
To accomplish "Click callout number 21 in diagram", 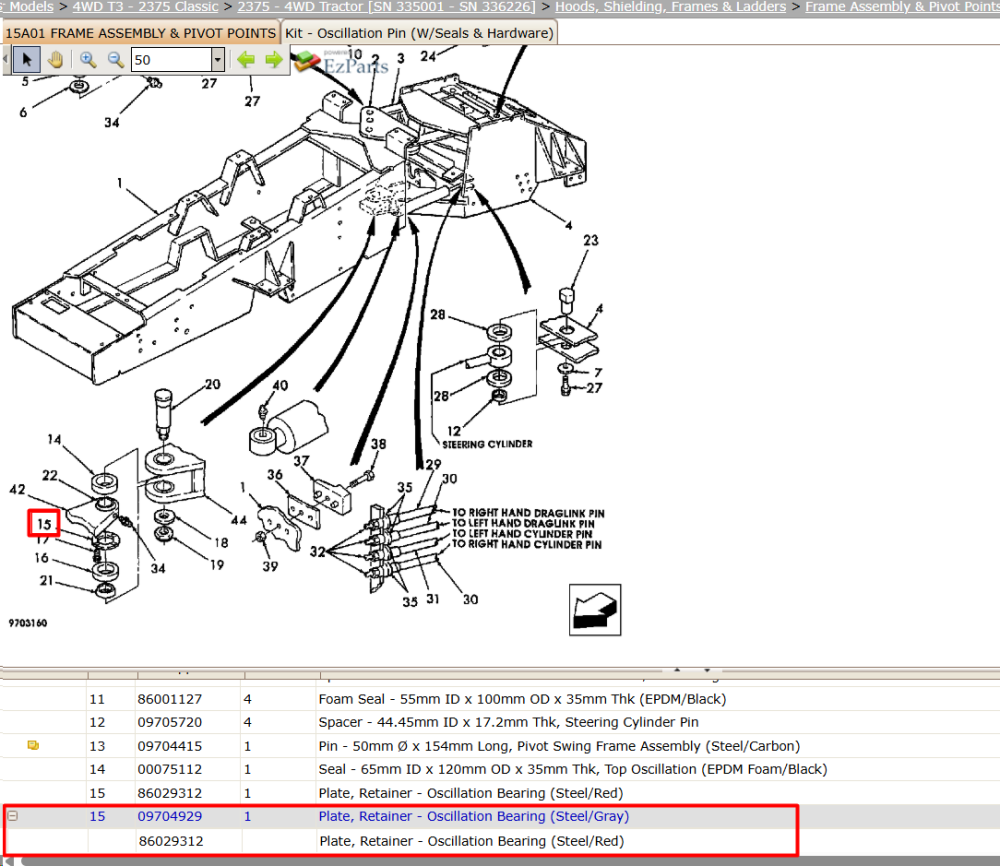I will point(46,580).
